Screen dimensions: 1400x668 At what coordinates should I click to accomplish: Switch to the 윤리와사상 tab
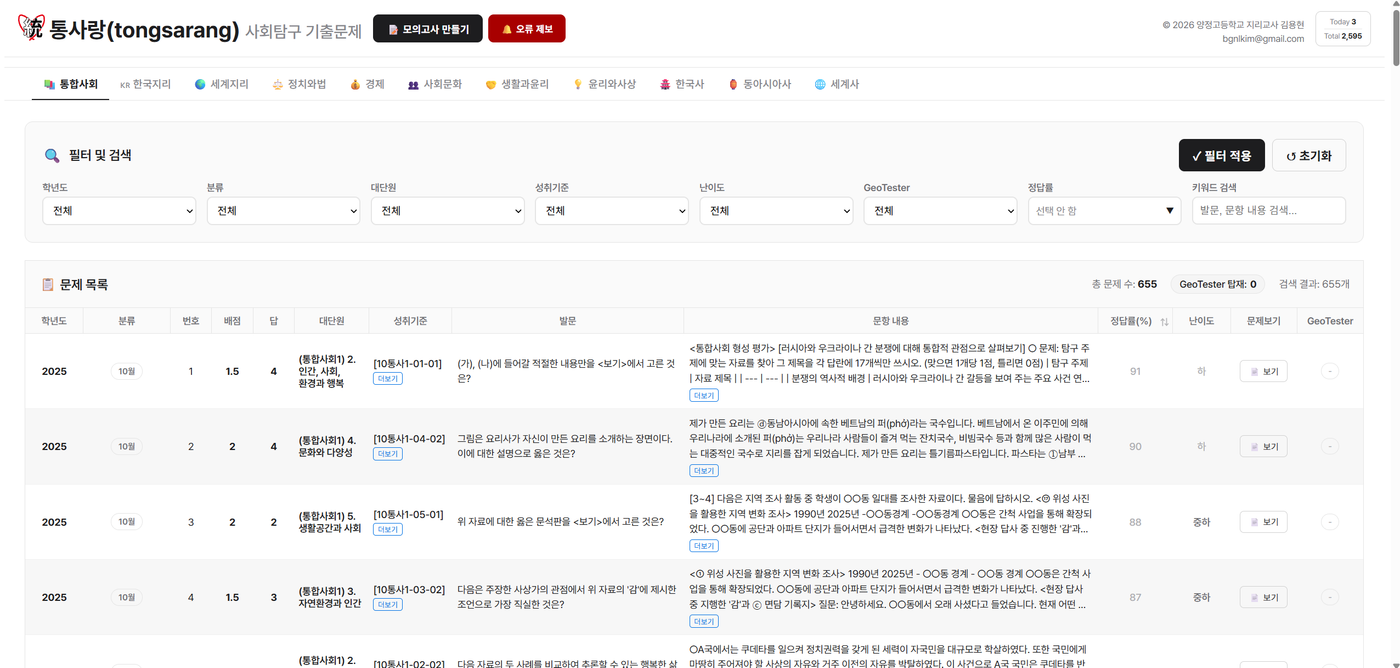coord(604,85)
